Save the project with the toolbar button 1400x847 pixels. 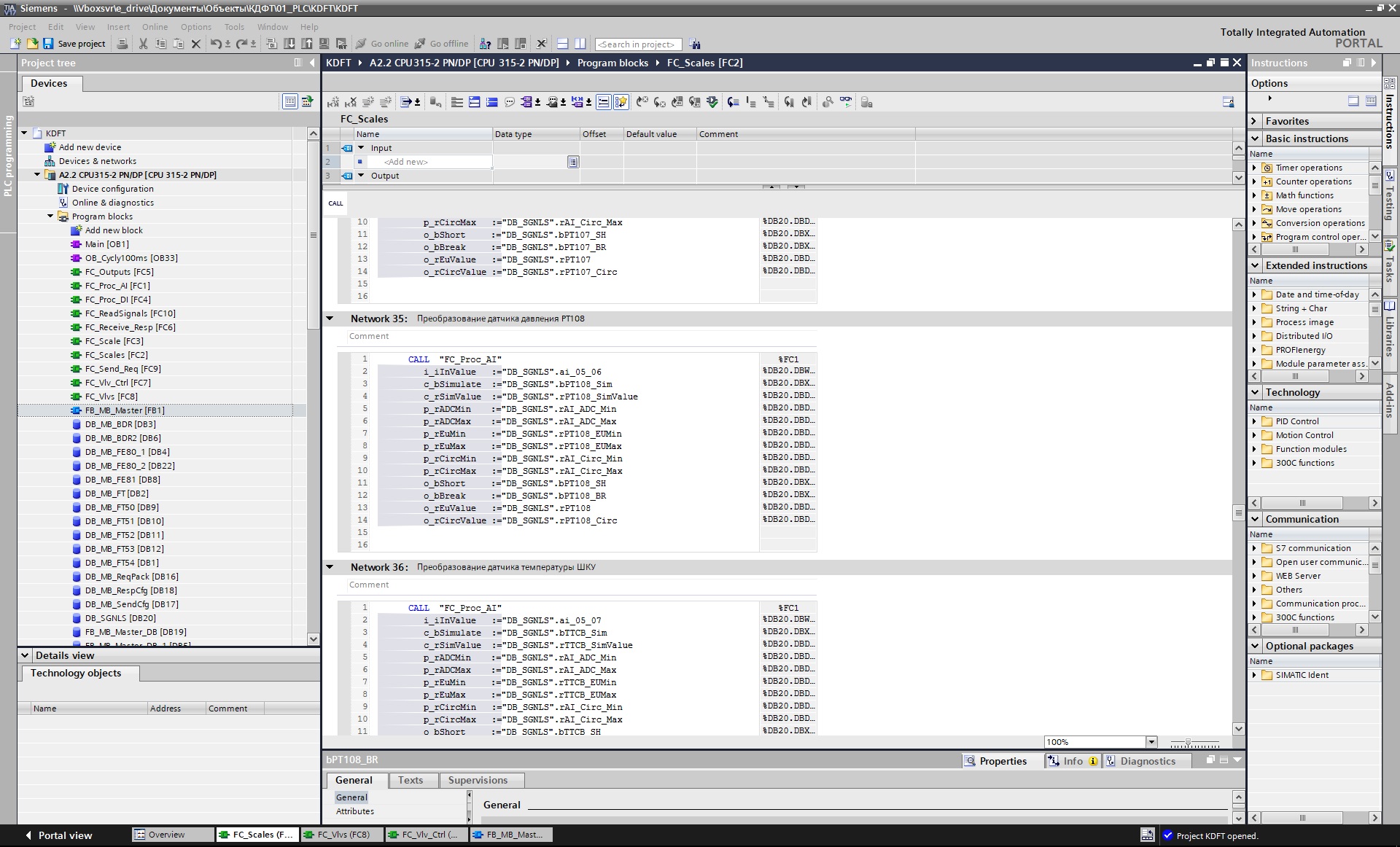pyautogui.click(x=74, y=44)
